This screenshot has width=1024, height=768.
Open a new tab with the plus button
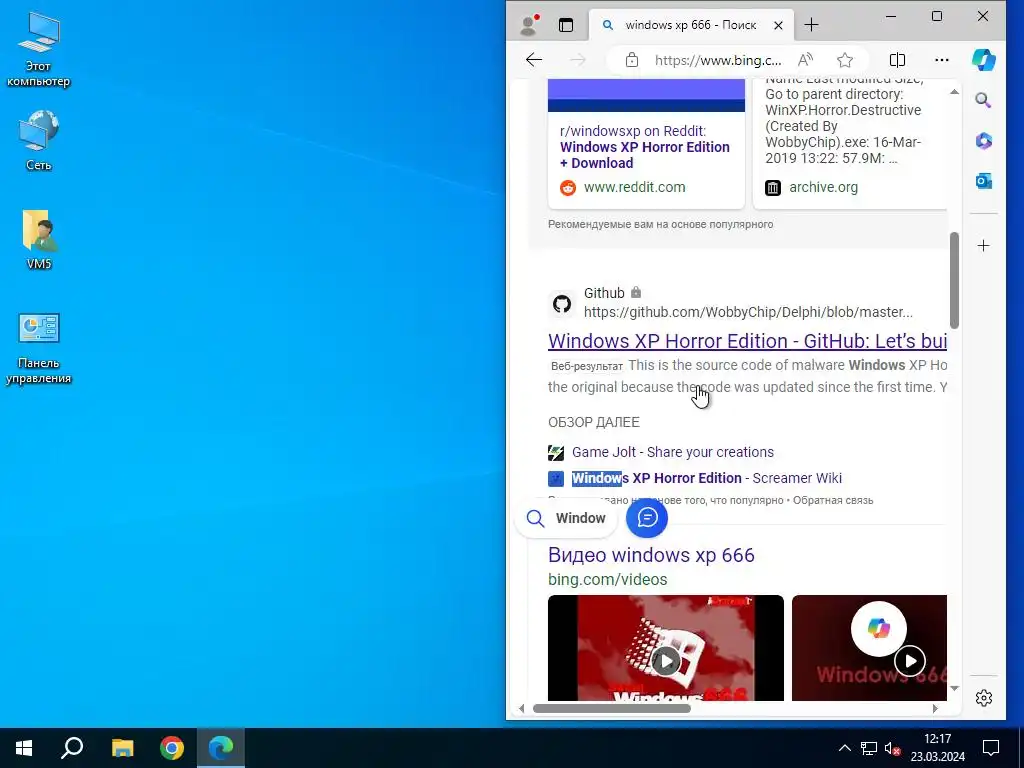click(811, 25)
